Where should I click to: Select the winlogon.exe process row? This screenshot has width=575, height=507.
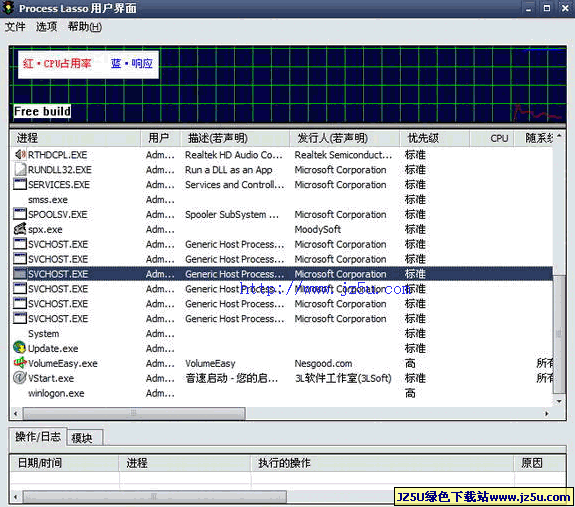click(282, 393)
